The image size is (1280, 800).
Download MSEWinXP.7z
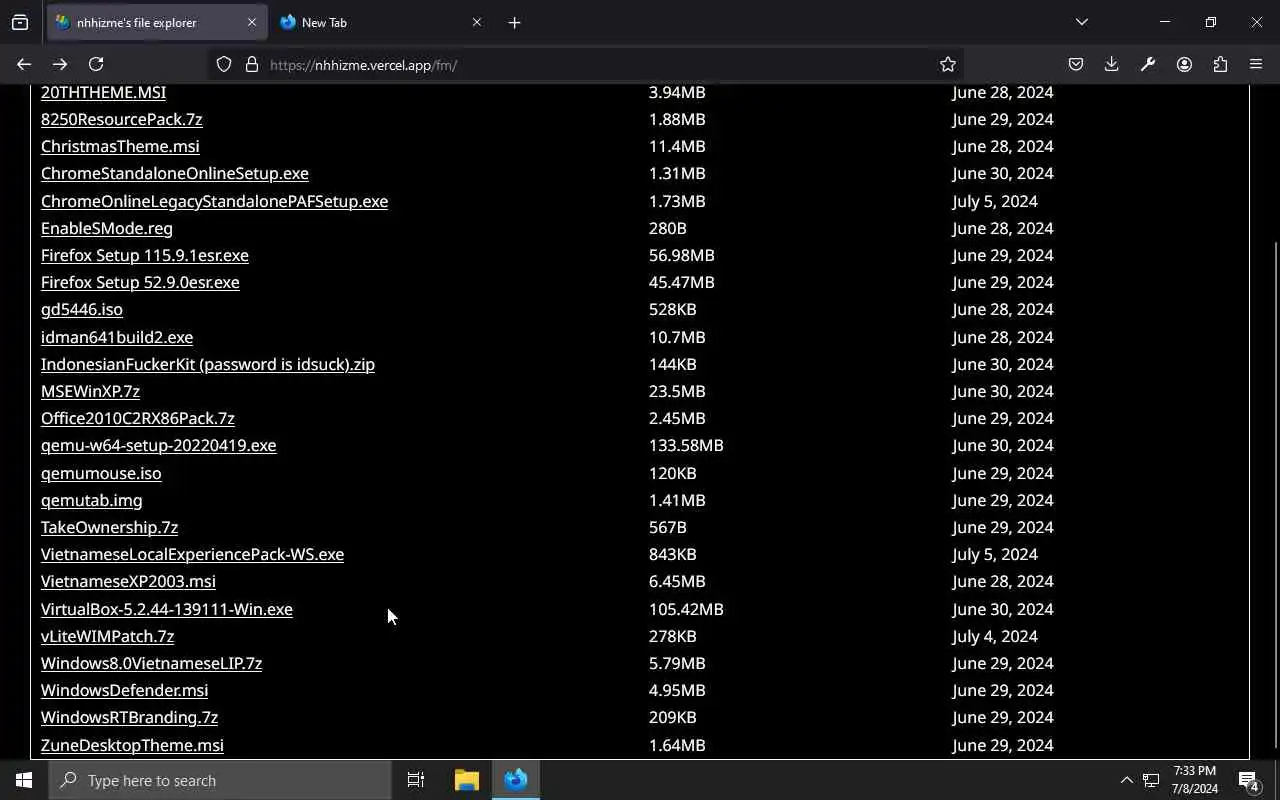90,391
